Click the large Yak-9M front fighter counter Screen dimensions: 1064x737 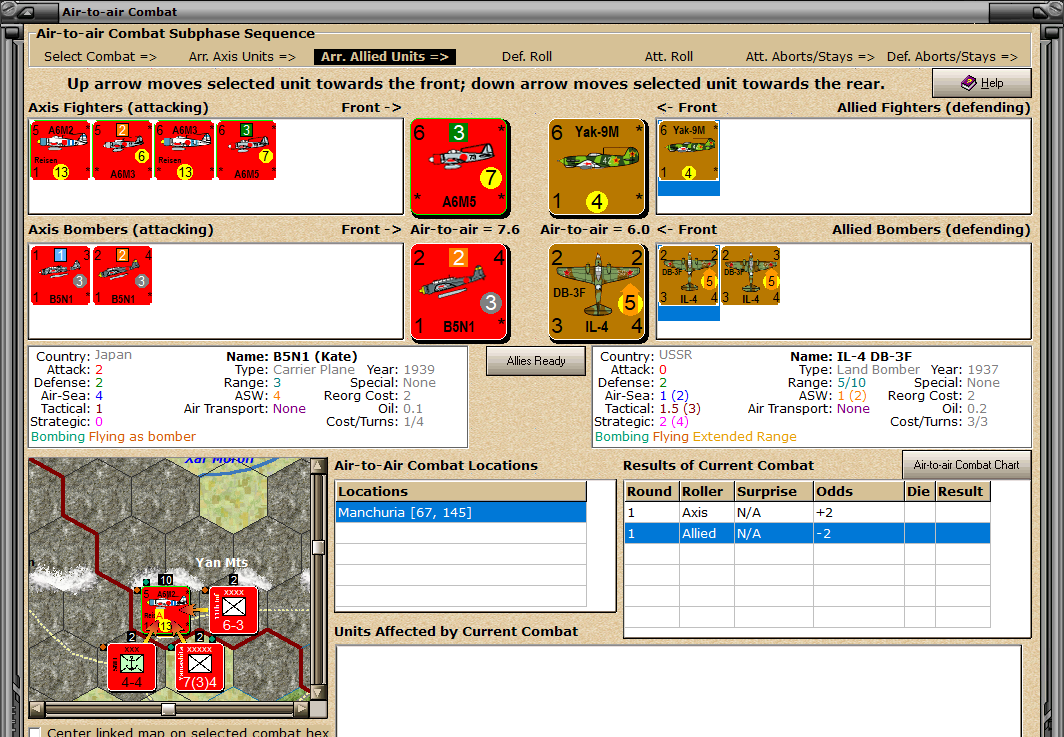[596, 167]
